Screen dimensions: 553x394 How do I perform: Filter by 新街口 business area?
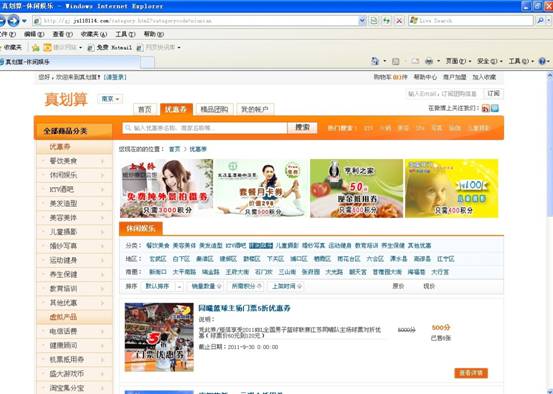coord(158,272)
